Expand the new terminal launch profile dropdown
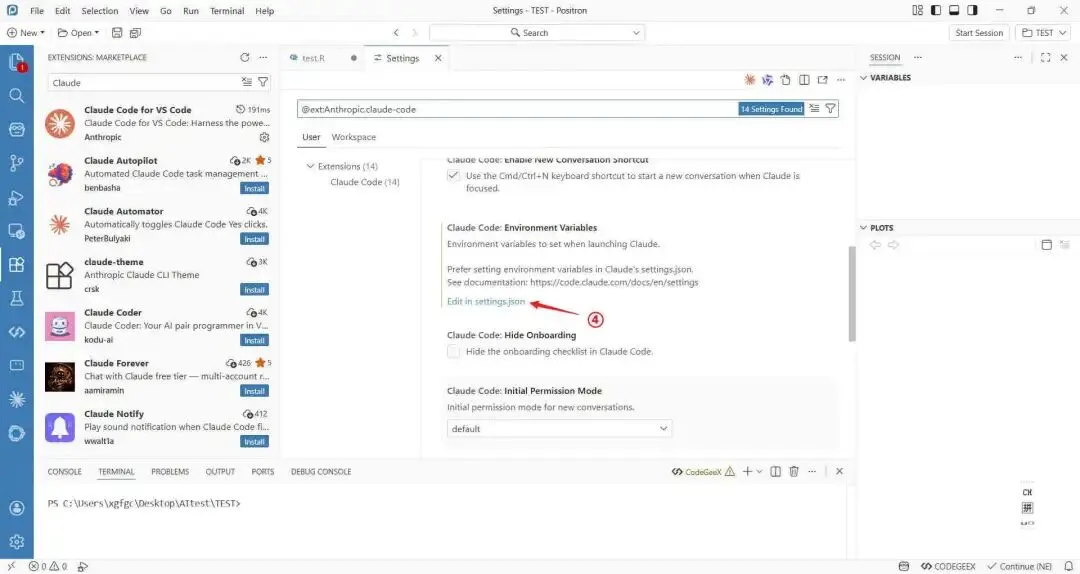Viewport: 1080px width, 574px height. (760, 471)
